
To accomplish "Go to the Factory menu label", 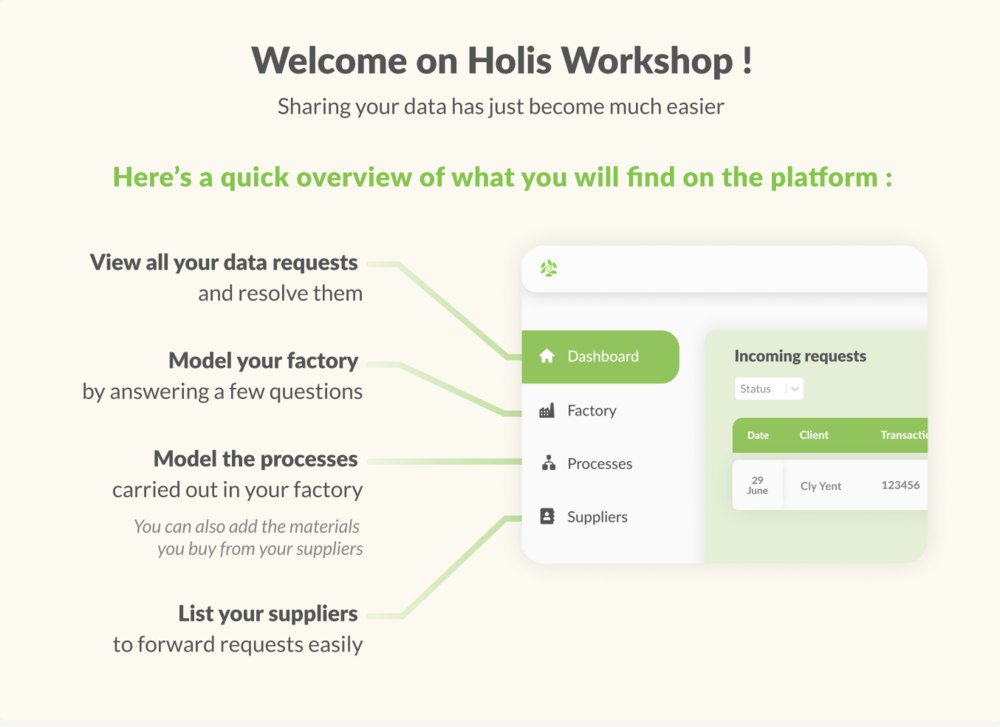I will 591,411.
